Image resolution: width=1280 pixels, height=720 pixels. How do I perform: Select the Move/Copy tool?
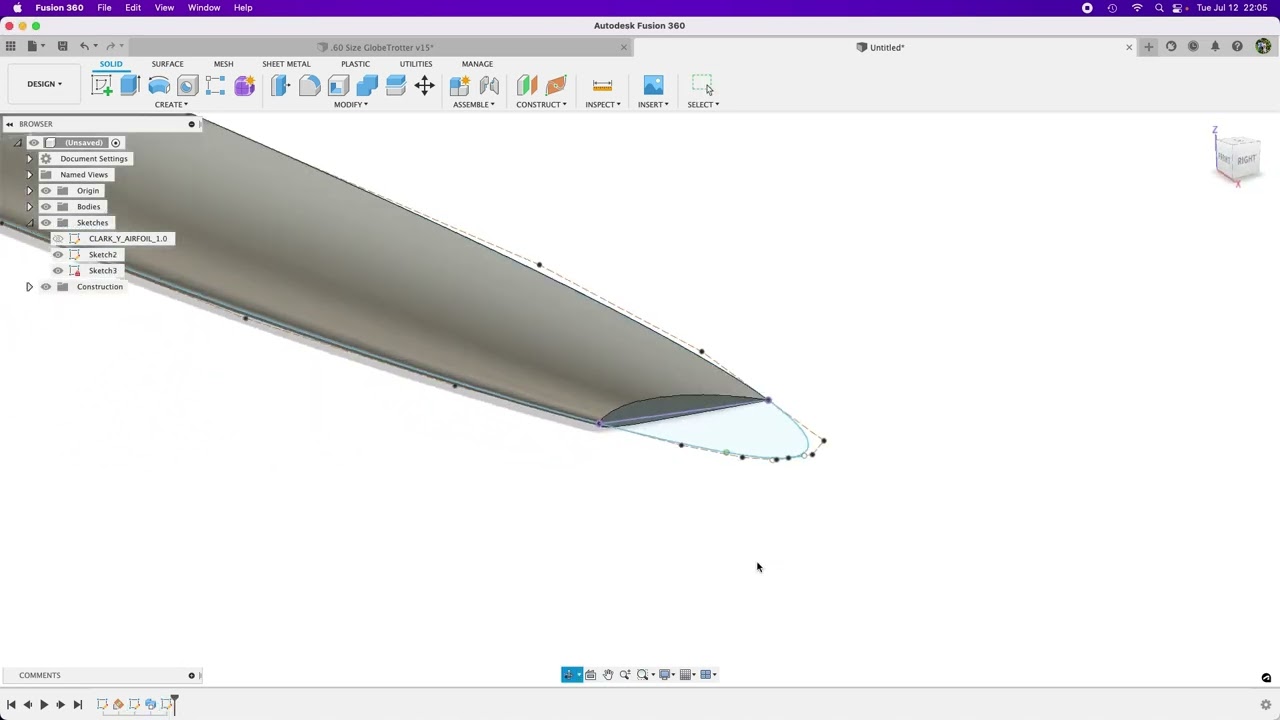425,86
